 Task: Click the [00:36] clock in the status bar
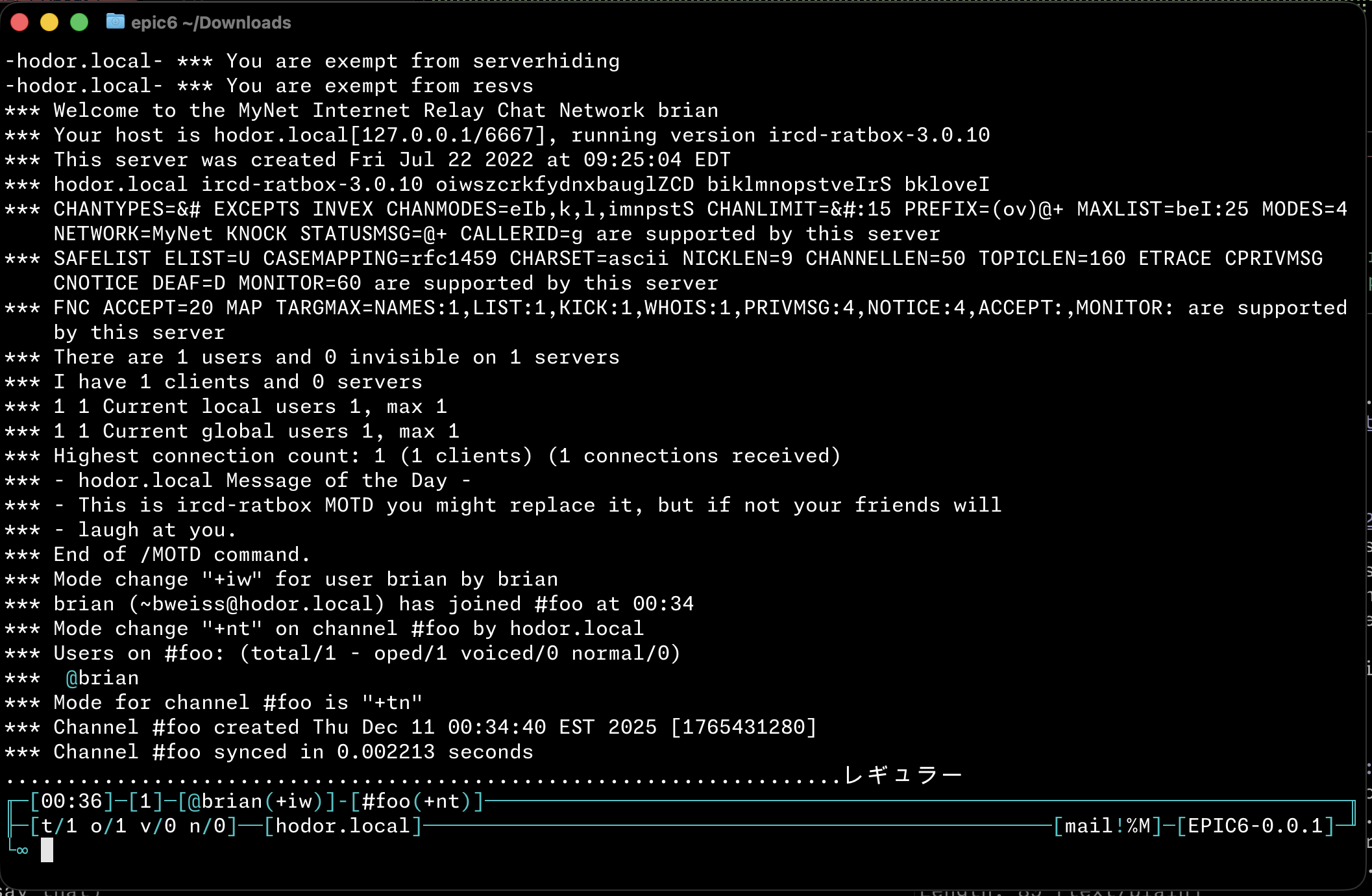click(x=72, y=801)
